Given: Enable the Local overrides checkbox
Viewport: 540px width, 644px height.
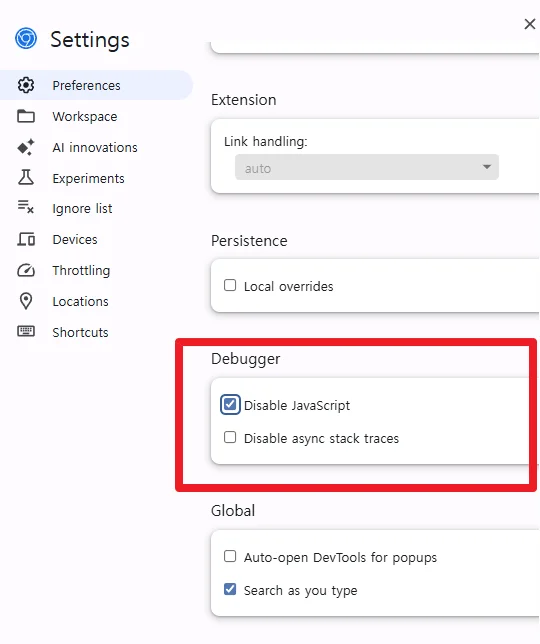Looking at the screenshot, I should pos(230,285).
